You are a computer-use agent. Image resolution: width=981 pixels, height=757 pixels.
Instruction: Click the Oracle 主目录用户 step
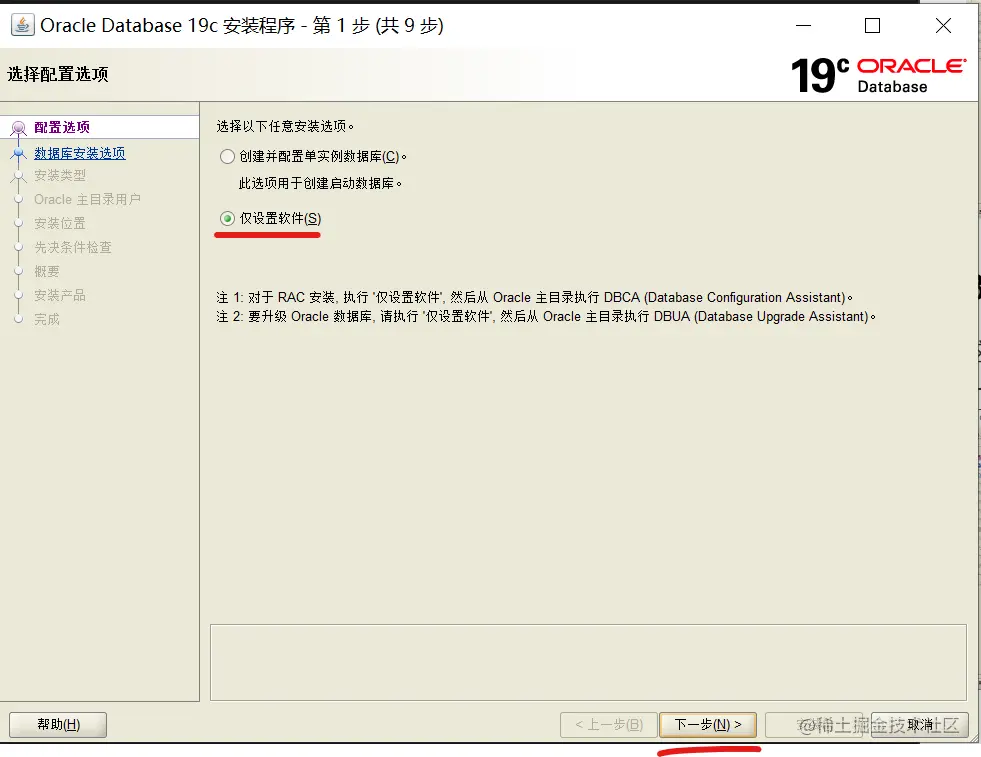click(87, 200)
